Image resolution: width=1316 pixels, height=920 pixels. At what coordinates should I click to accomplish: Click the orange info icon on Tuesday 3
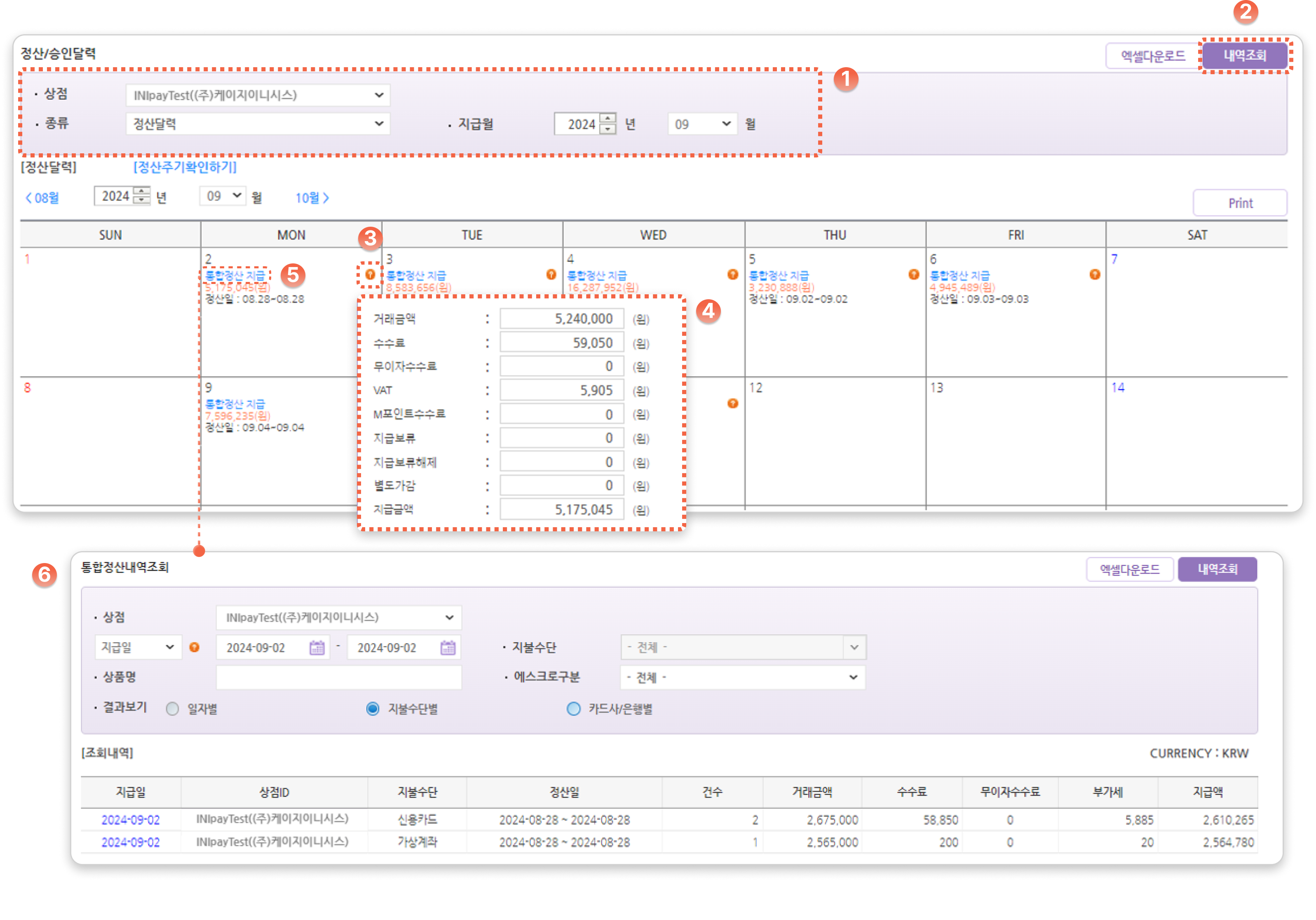point(551,275)
